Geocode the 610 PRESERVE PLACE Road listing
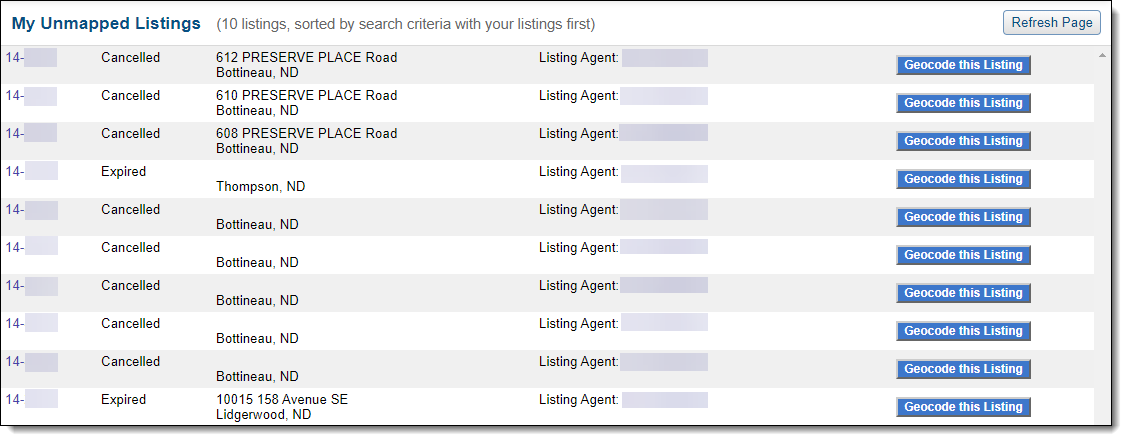Screen dimensions: 1127x441 (x=963, y=103)
